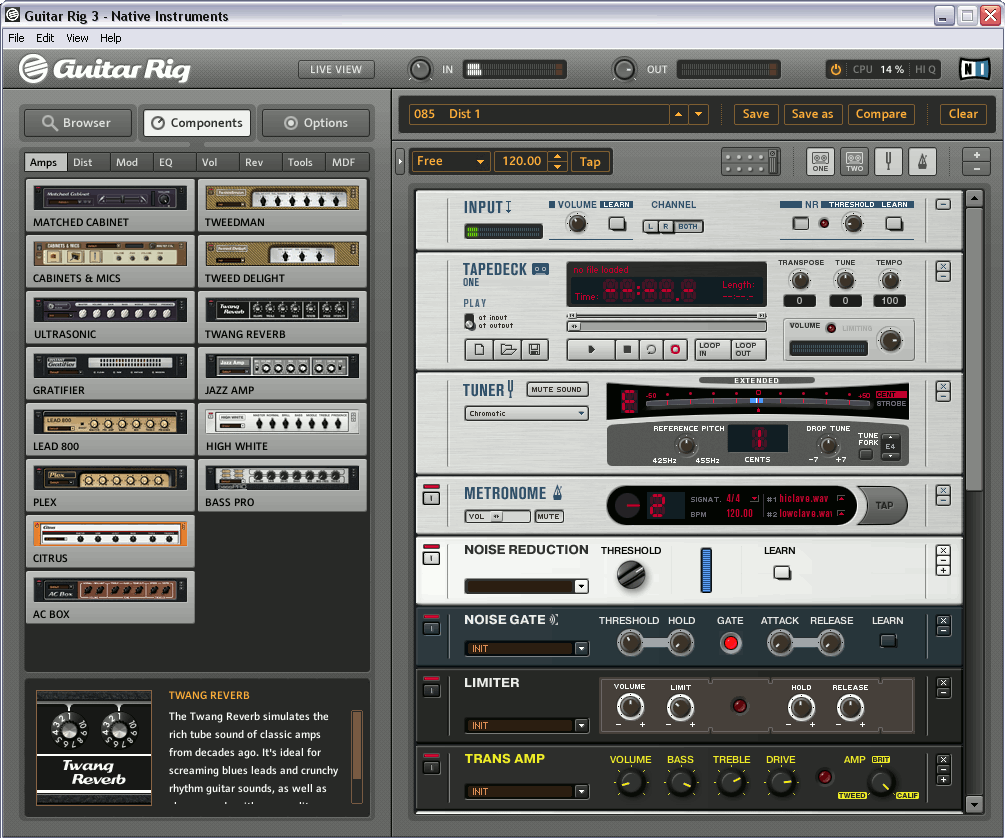Image resolution: width=1005 pixels, height=838 pixels.
Task: Mute the Metronome
Action: click(x=549, y=516)
